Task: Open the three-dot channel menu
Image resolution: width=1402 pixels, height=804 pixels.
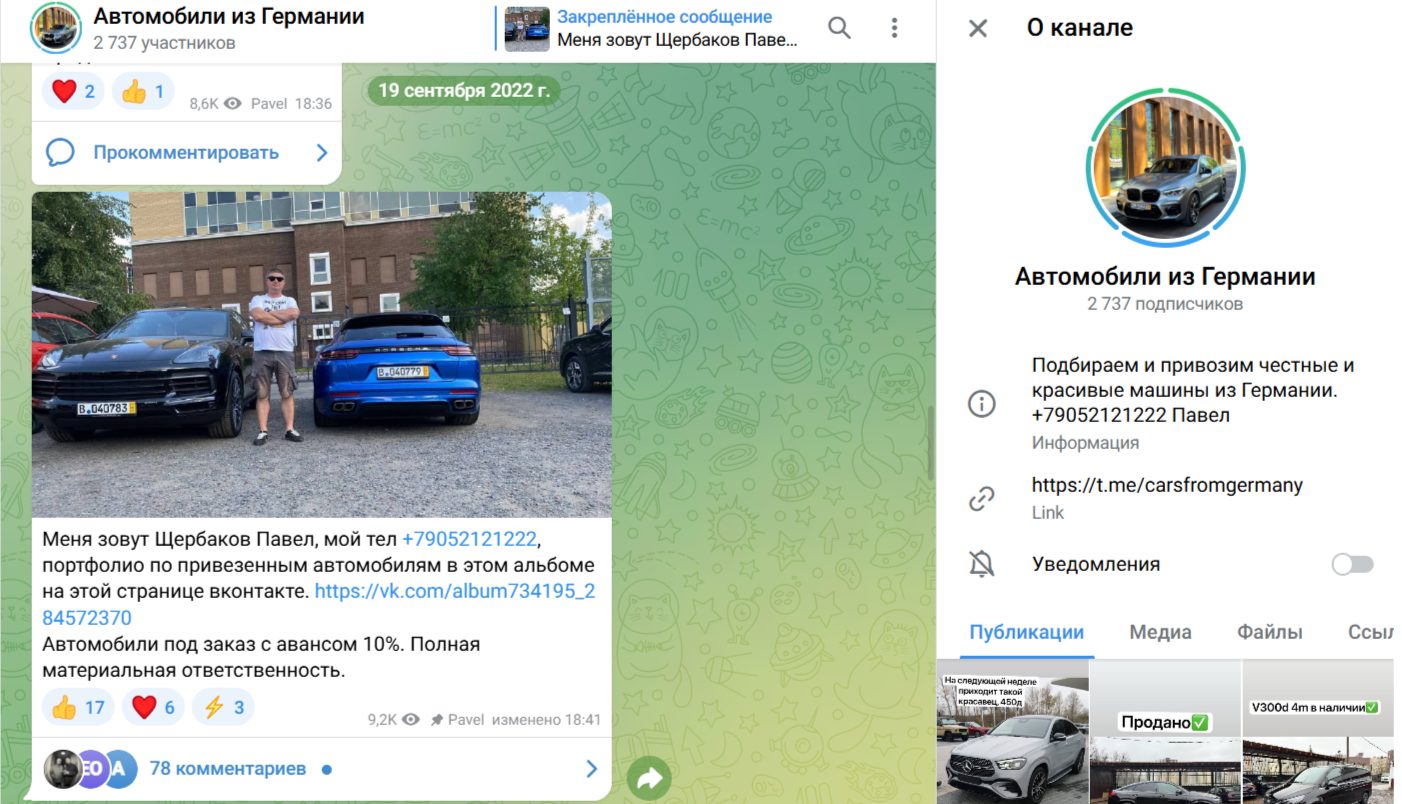Action: click(893, 27)
